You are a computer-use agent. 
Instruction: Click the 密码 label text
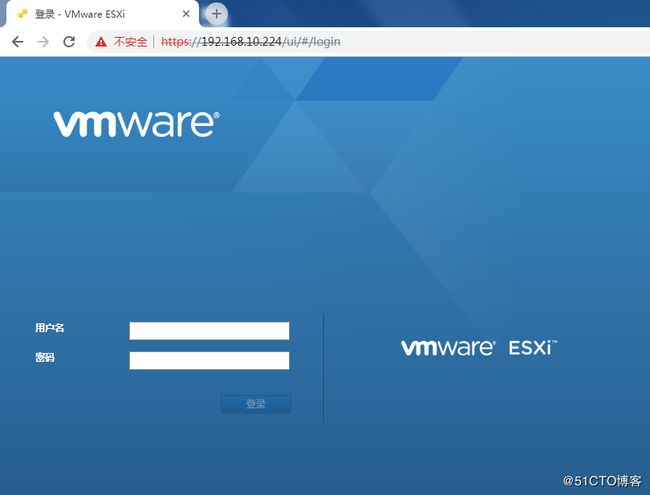coord(45,357)
